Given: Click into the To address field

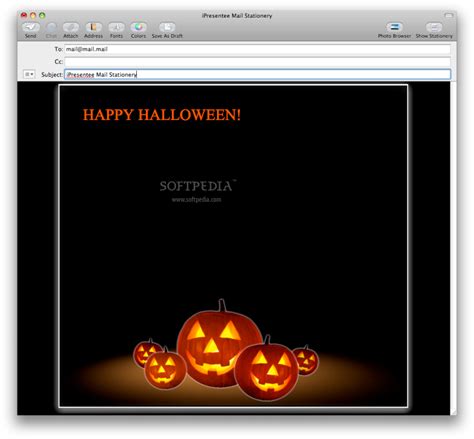Looking at the screenshot, I should coord(257,49).
